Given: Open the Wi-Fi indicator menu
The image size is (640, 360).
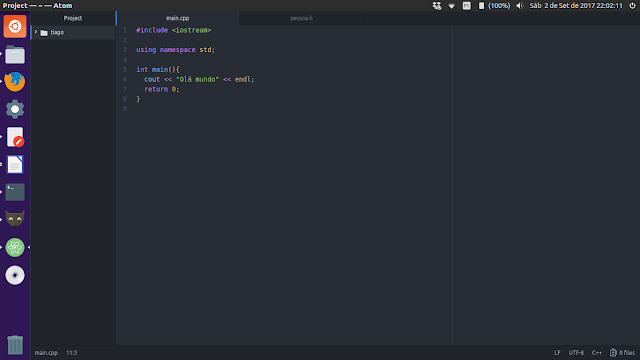Looking at the screenshot, I should (x=452, y=6).
